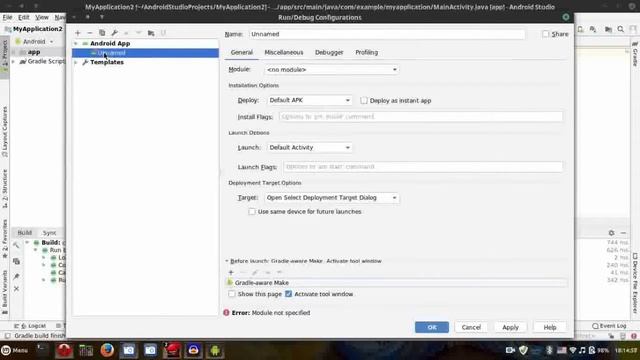This screenshot has width=640, height=360.
Task: Focus the configuration Name field
Action: (x=387, y=34)
